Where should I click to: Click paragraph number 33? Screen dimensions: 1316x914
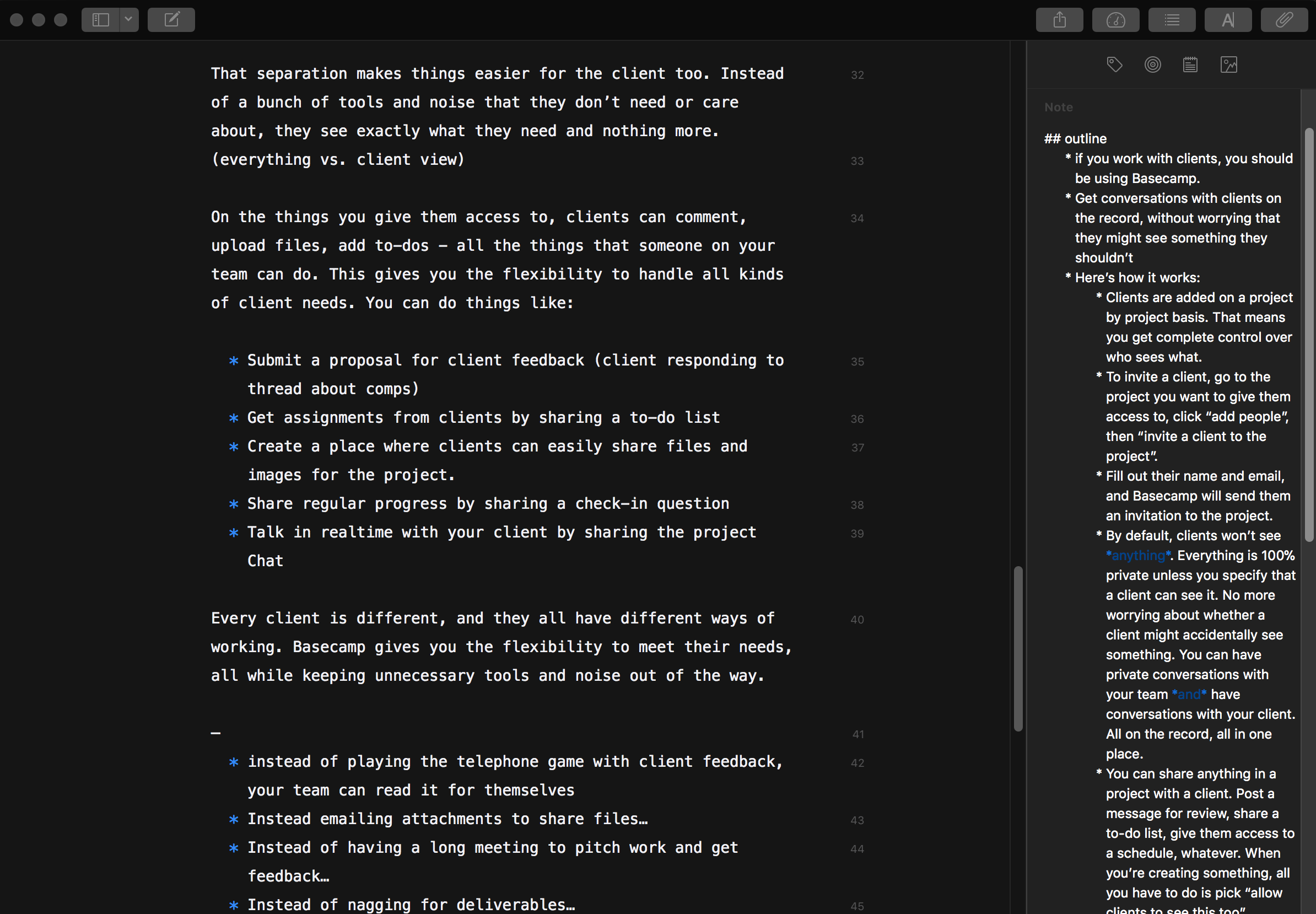[x=857, y=161]
